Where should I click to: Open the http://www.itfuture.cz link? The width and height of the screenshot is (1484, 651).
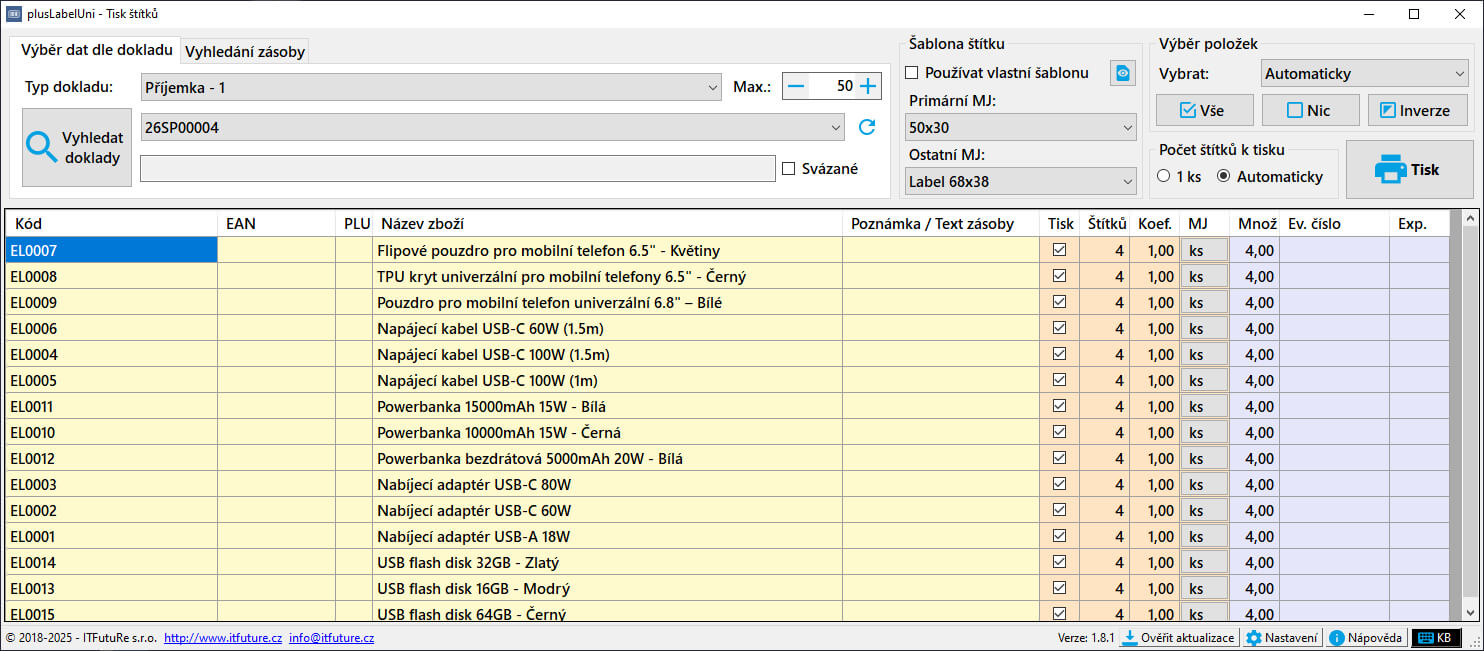click(x=222, y=638)
